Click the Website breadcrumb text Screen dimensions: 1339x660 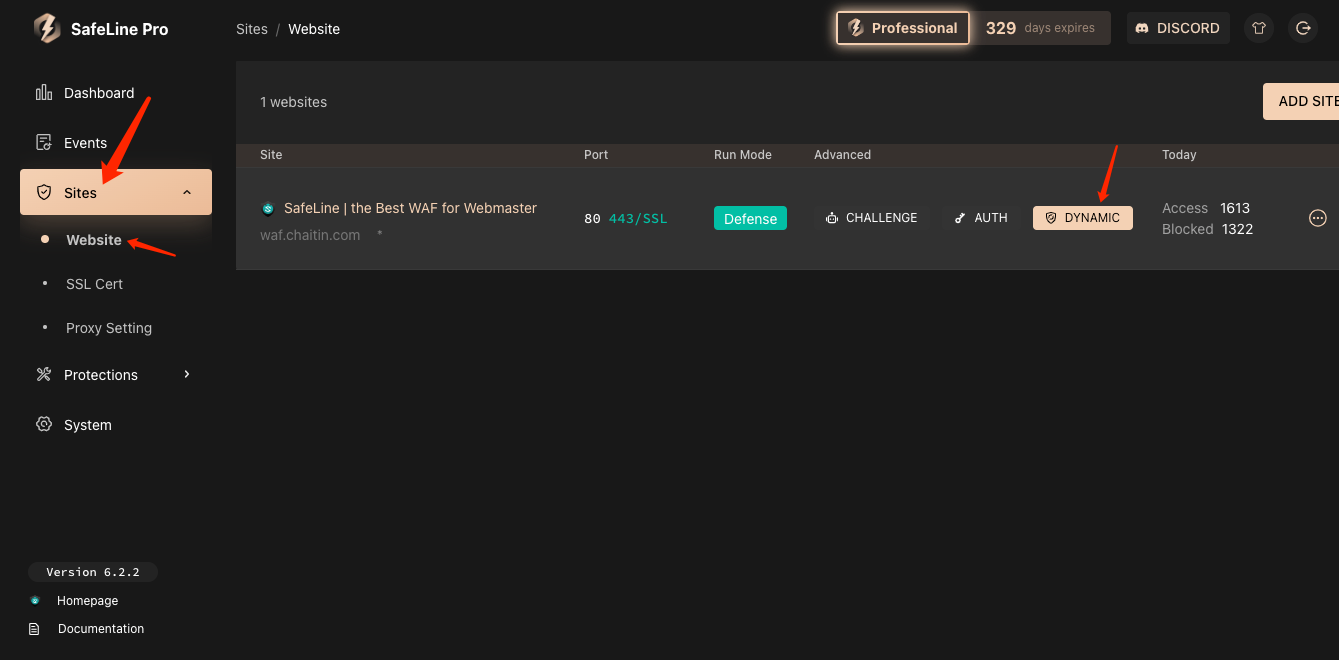tap(314, 29)
